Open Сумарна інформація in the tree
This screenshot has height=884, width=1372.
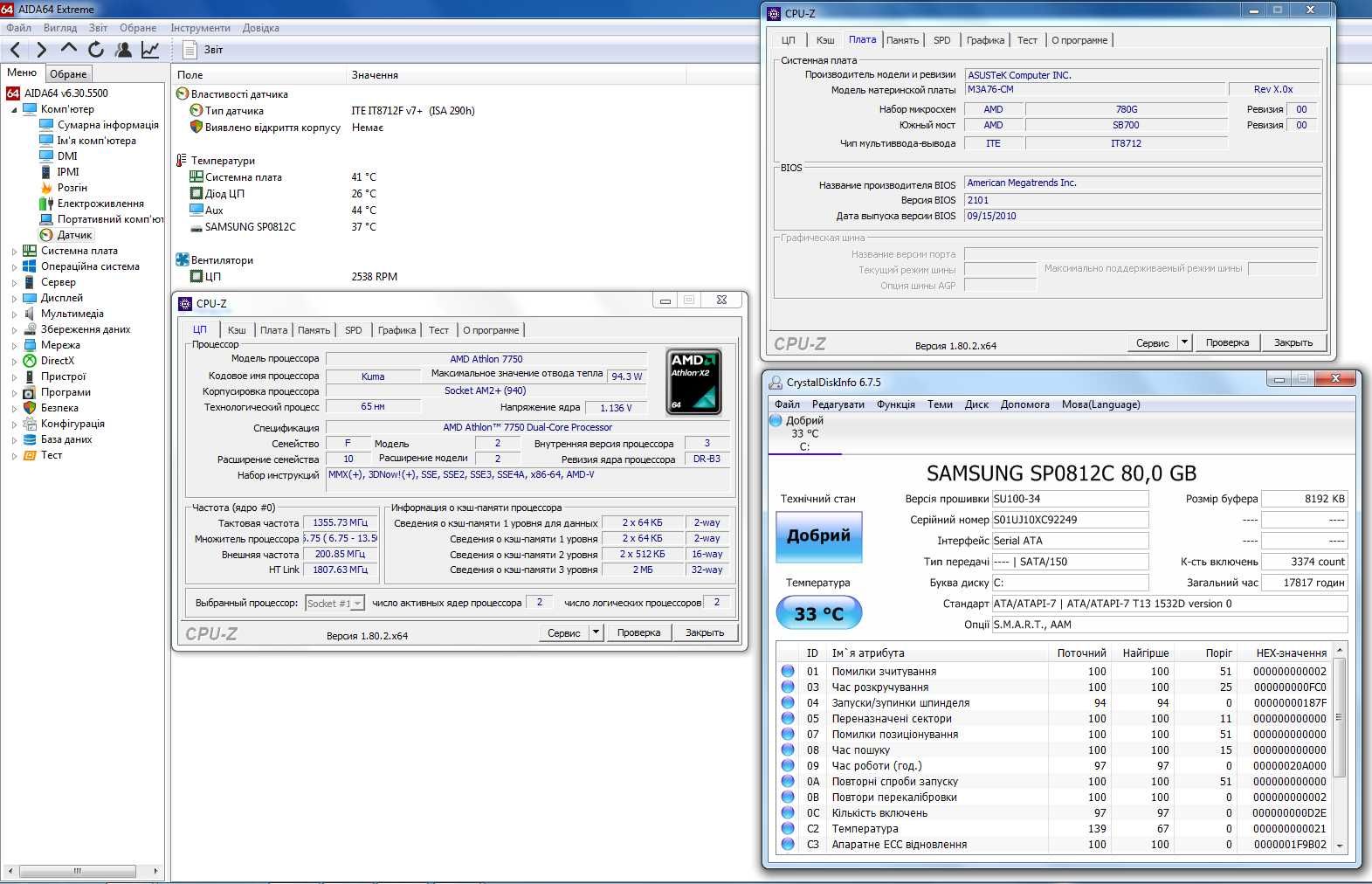pyautogui.click(x=107, y=125)
